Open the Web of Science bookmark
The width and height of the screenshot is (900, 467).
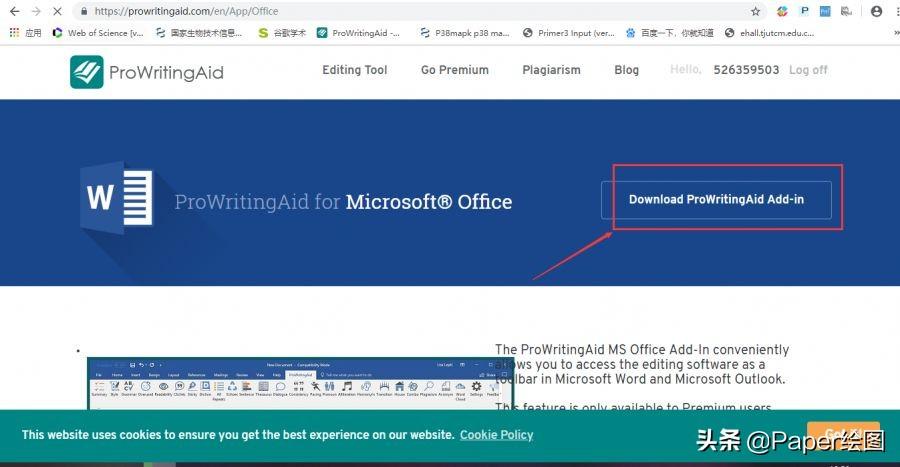pos(98,33)
